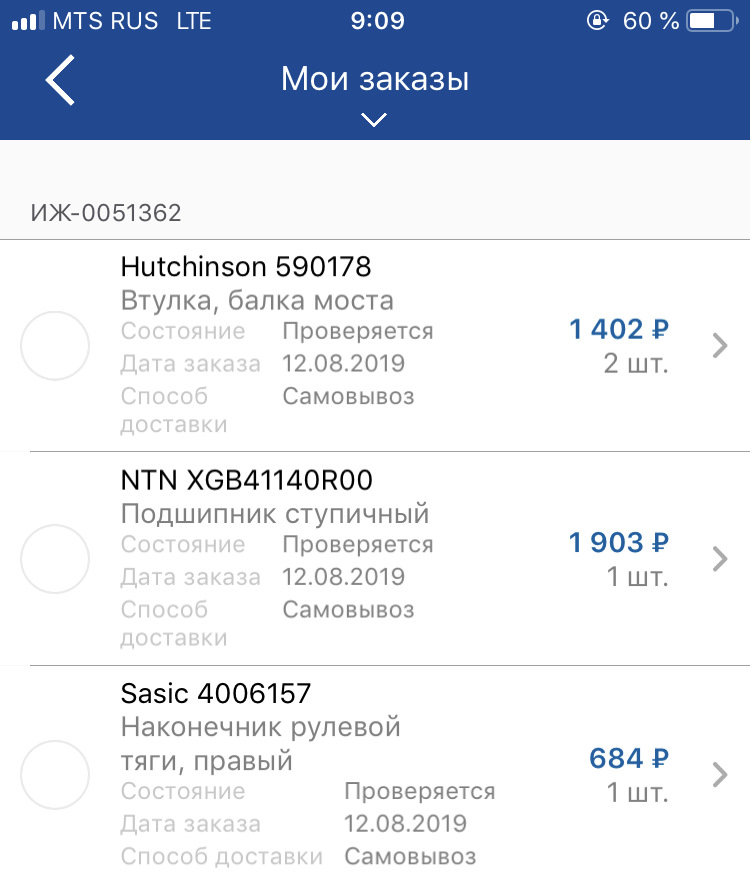
Task: Open details arrow for Hutchinson 590178
Action: [x=719, y=346]
